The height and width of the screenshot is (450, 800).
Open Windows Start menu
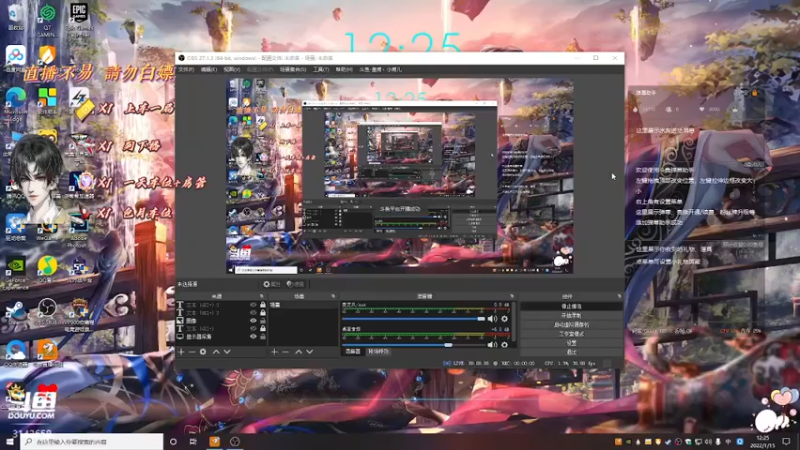[9, 442]
